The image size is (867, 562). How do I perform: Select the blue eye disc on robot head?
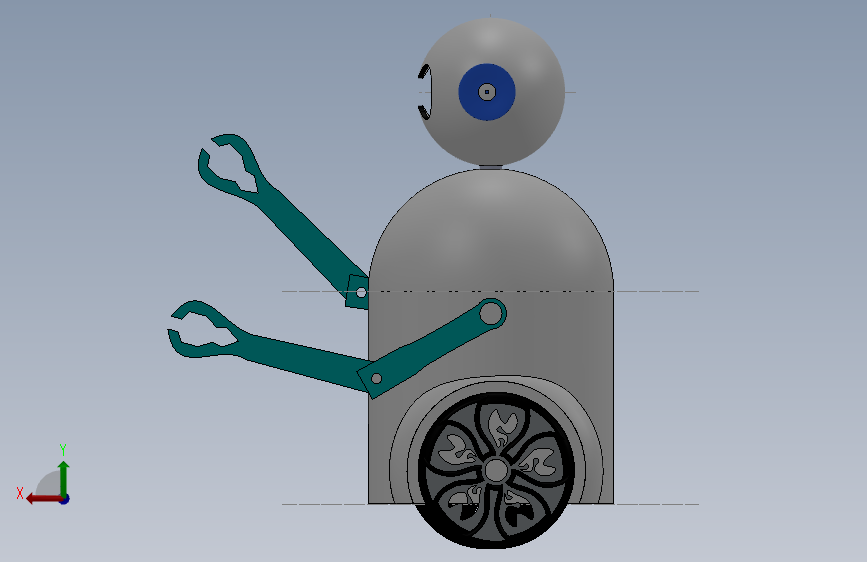[x=487, y=92]
